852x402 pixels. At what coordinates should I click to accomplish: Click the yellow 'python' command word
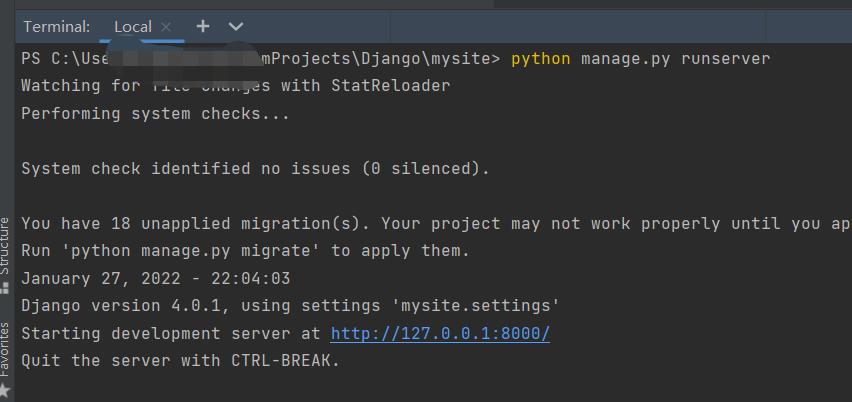coord(540,59)
